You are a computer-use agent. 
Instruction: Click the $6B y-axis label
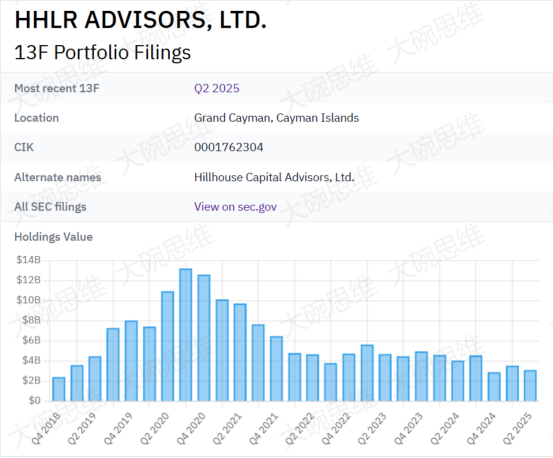[32, 340]
